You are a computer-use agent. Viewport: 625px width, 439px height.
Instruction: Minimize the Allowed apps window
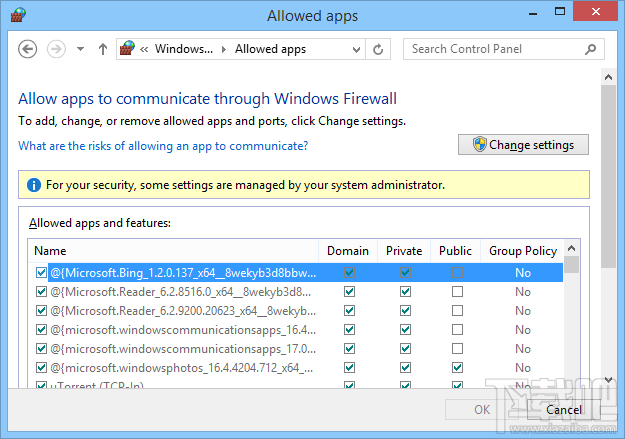coord(533,13)
